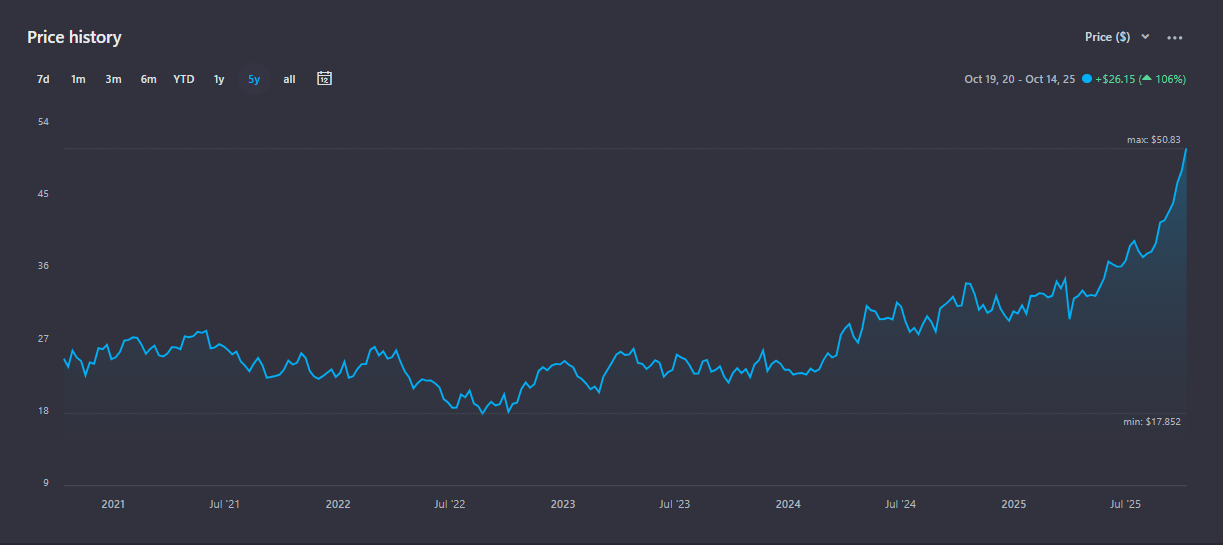This screenshot has width=1223, height=545.
Task: Expand the chevron beside Price ($)
Action: pyautogui.click(x=1146, y=37)
